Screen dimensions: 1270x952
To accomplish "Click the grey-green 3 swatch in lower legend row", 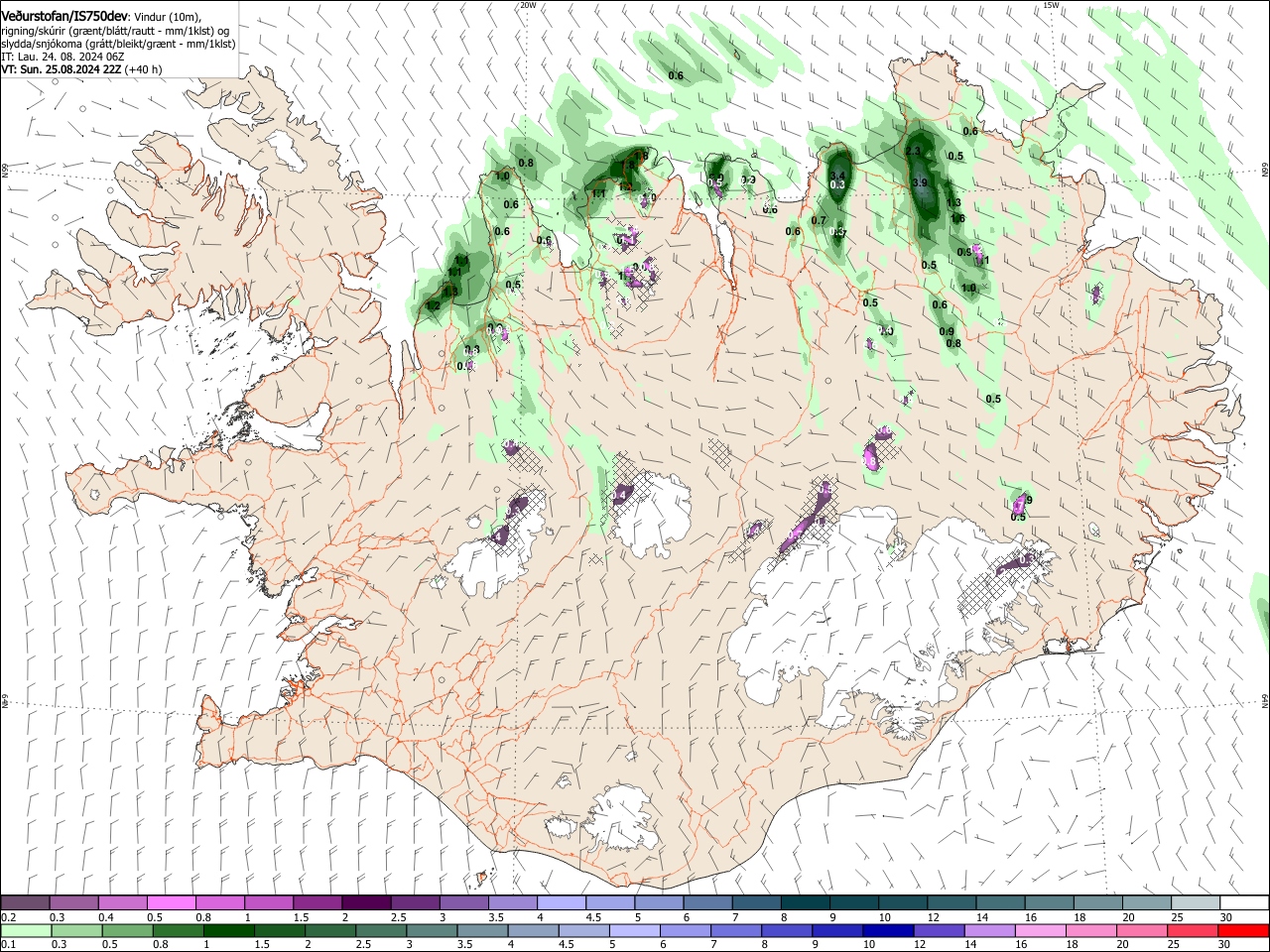I will coord(432,931).
